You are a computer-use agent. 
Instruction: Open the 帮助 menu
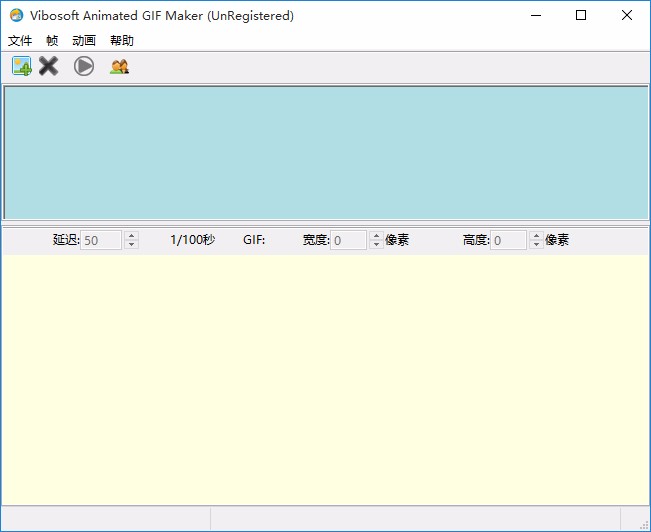click(122, 41)
